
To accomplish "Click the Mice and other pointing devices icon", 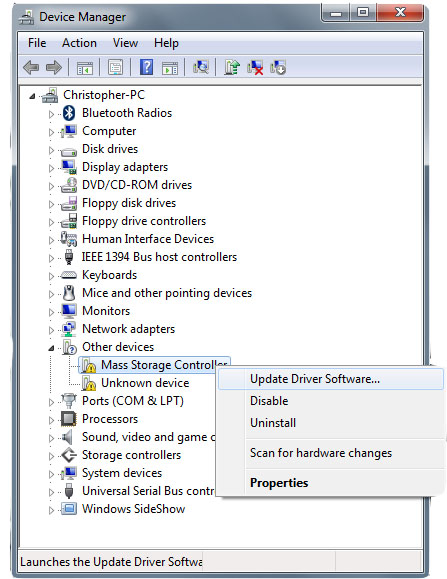I will tap(69, 293).
